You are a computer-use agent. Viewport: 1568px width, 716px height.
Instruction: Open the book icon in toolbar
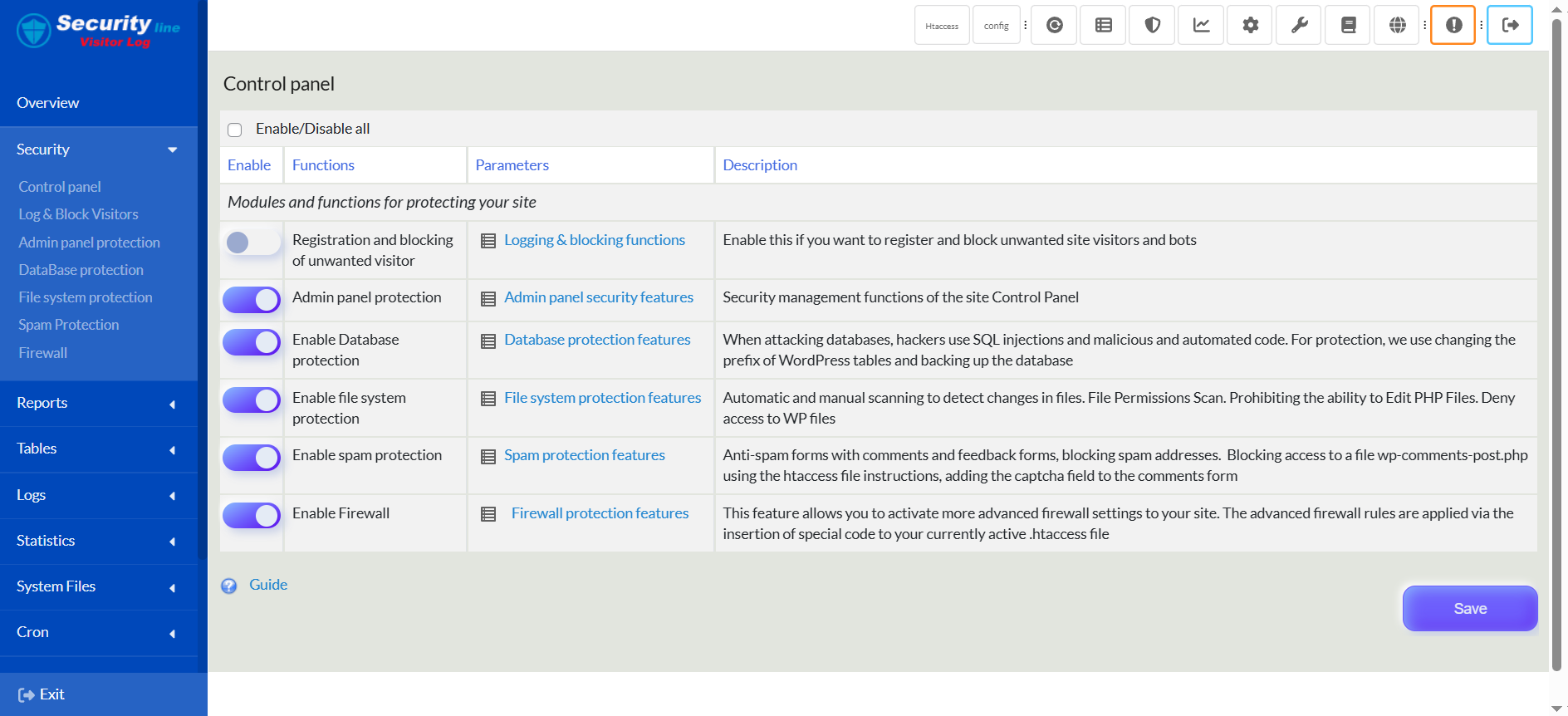1348,25
